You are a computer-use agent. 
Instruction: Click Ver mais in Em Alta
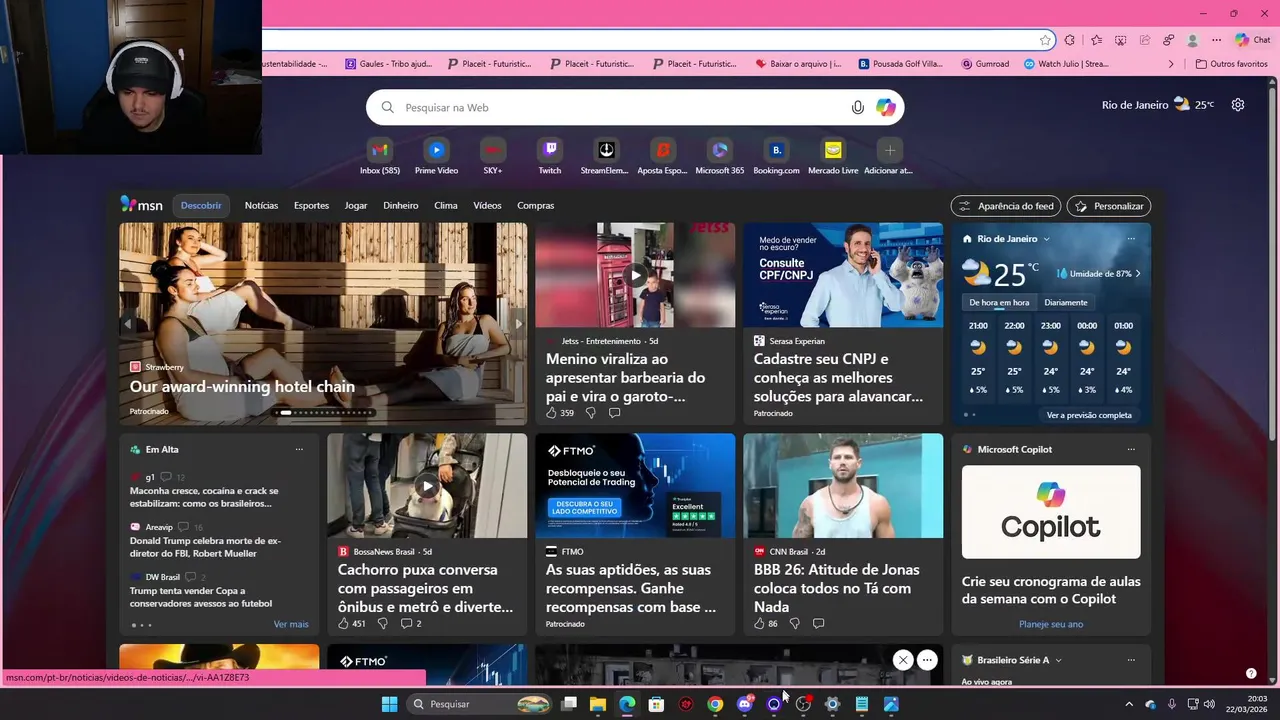point(291,624)
